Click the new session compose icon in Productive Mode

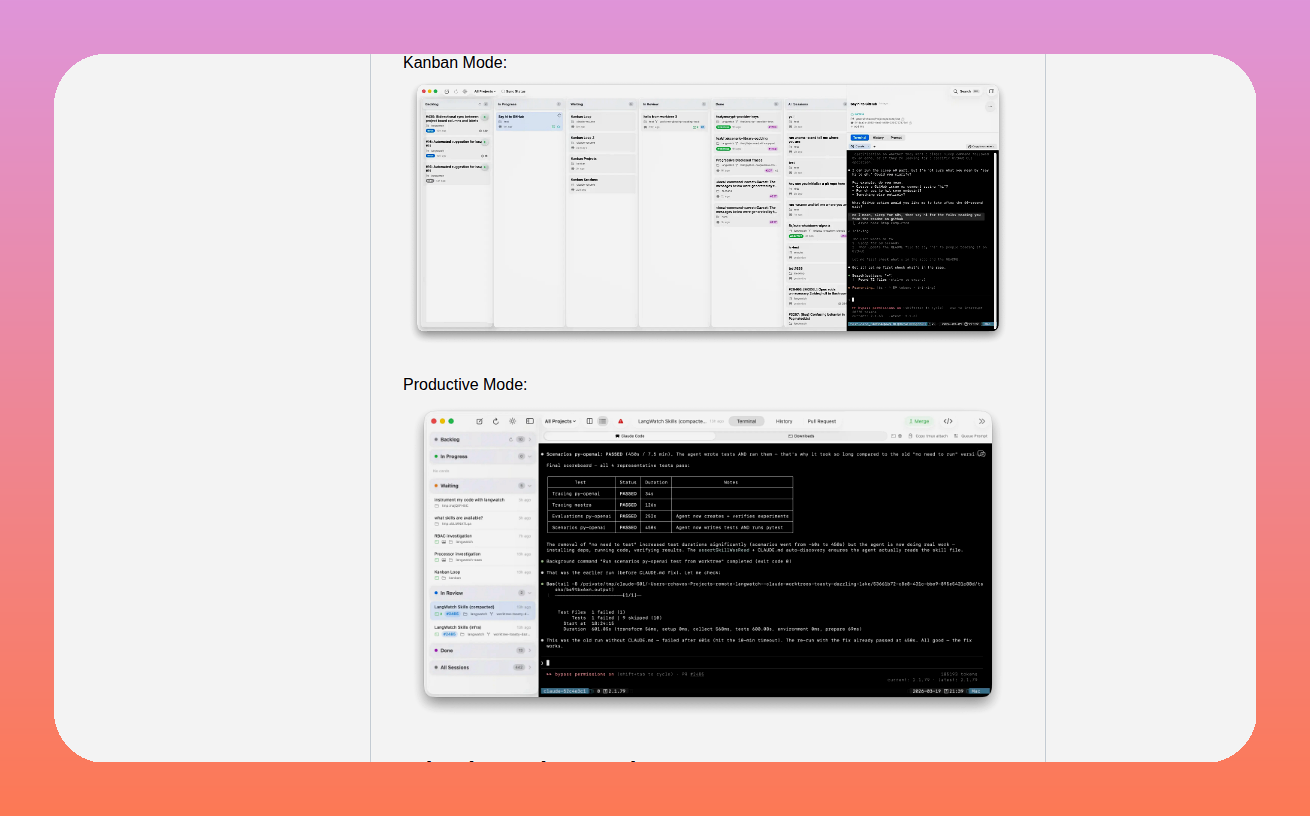[x=480, y=421]
